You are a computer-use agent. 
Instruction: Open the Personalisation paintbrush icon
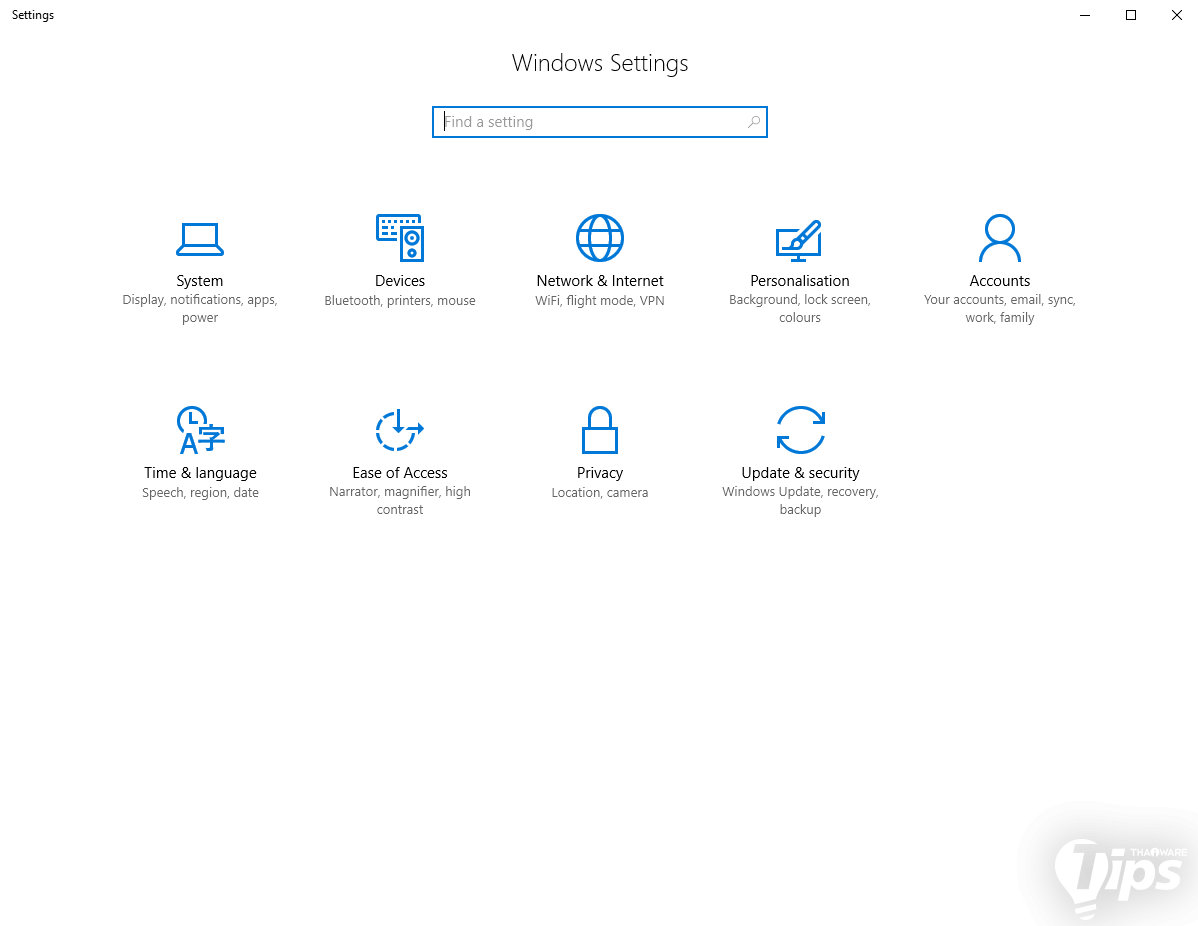799,239
